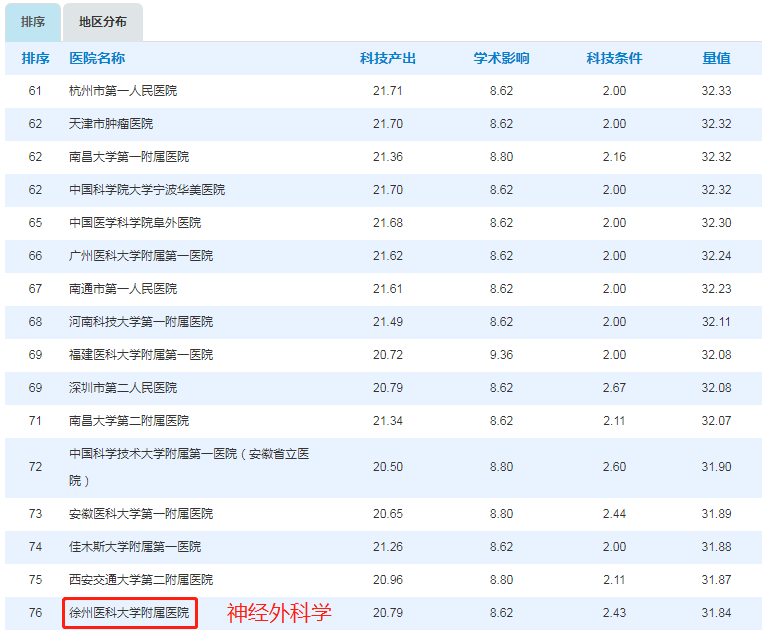
Task: Click 科技产出 value 21.34
Action: point(388,421)
